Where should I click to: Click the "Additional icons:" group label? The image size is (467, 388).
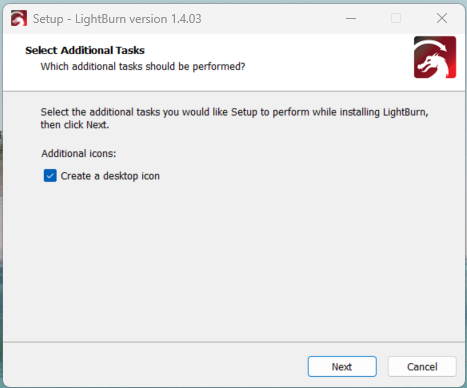(x=79, y=154)
